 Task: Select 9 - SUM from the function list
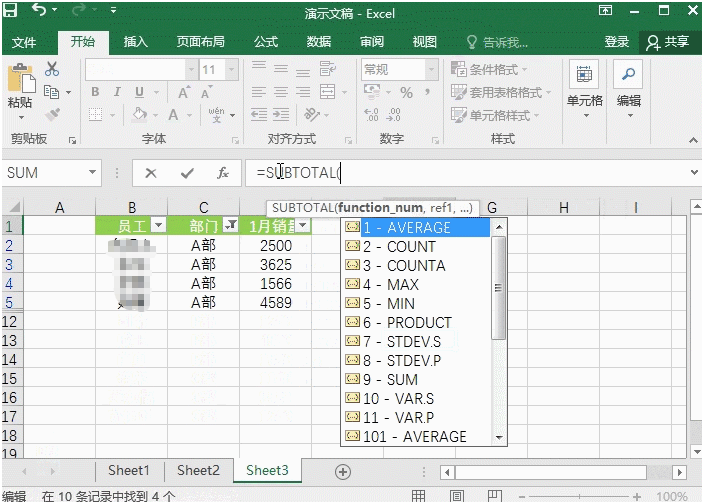point(415,380)
